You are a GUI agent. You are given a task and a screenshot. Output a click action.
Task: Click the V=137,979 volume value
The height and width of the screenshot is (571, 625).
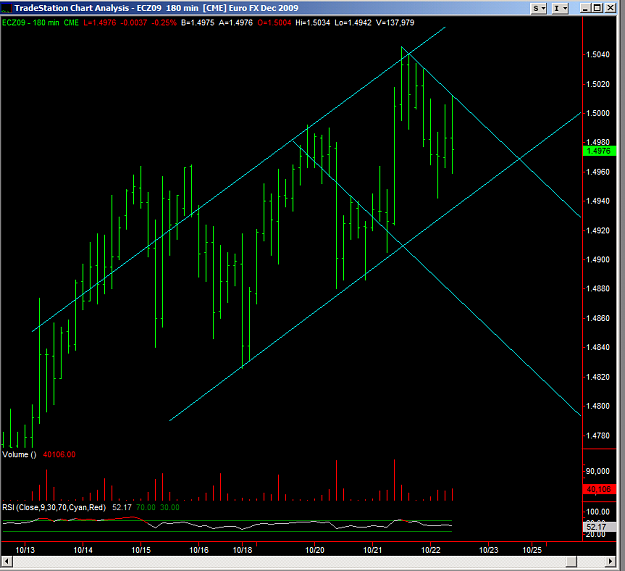395,23
